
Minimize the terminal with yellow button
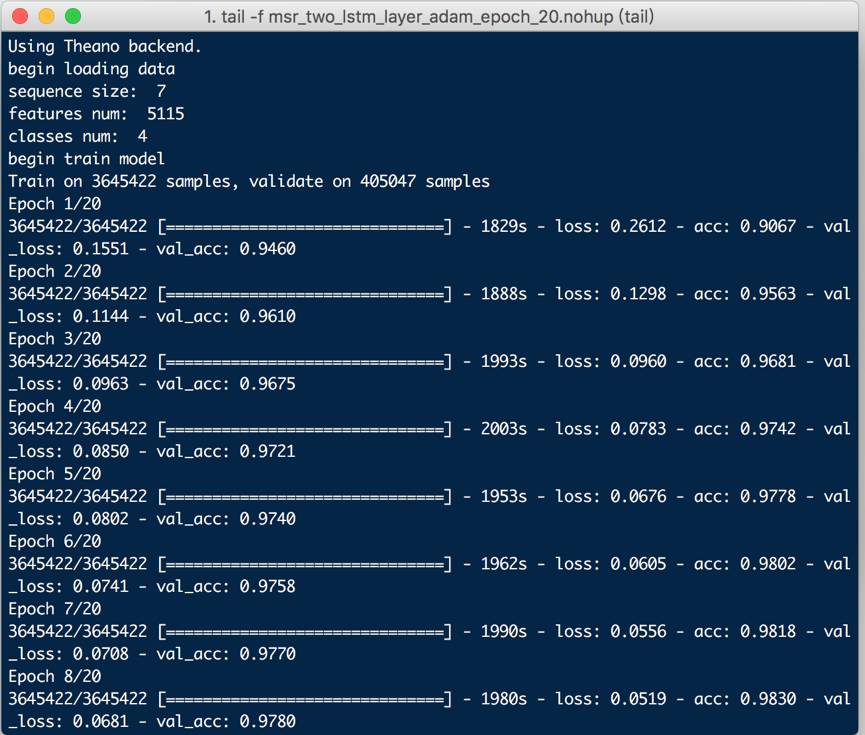pyautogui.click(x=46, y=17)
